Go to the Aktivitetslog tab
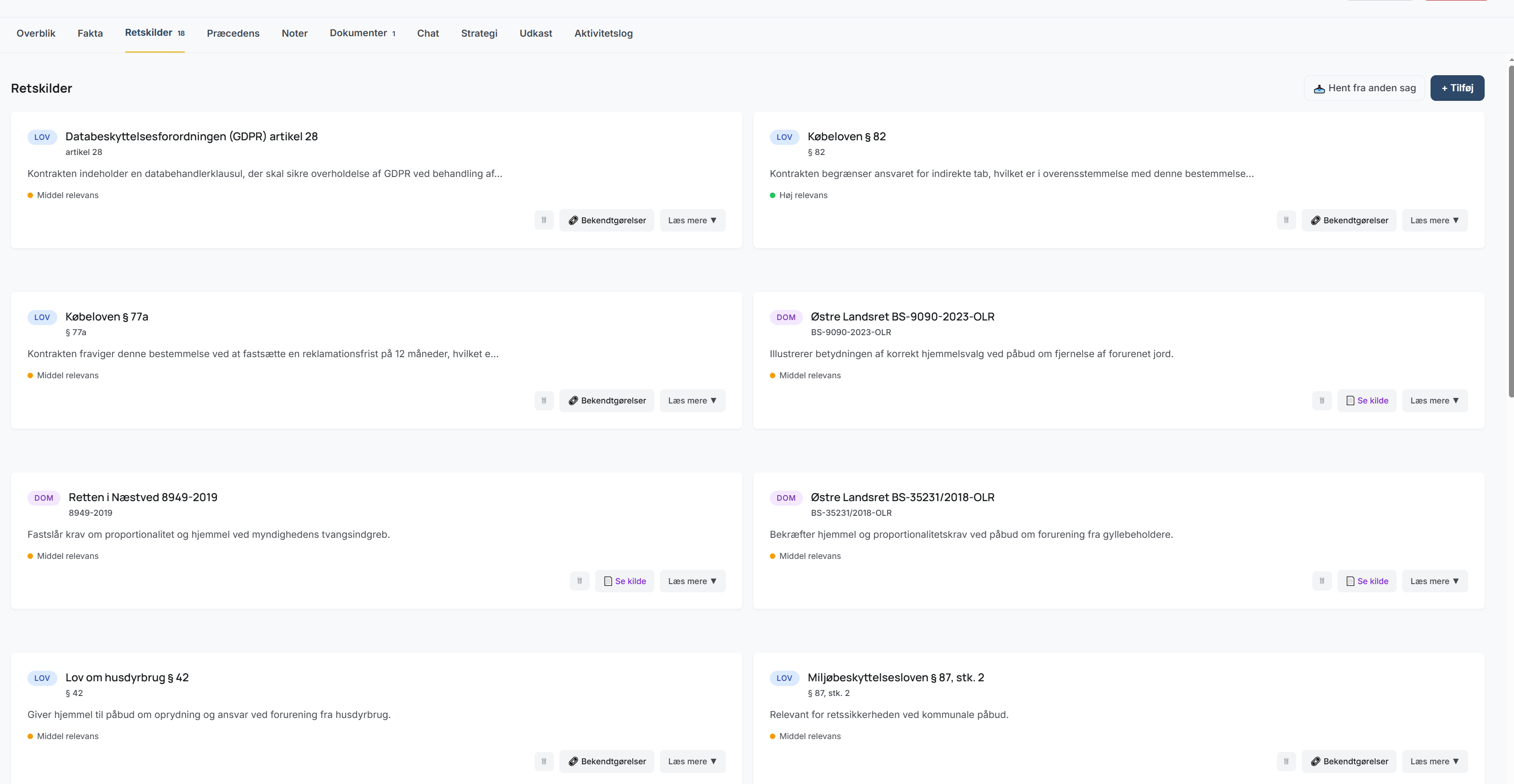Viewport: 1514px width, 784px height. click(x=603, y=33)
